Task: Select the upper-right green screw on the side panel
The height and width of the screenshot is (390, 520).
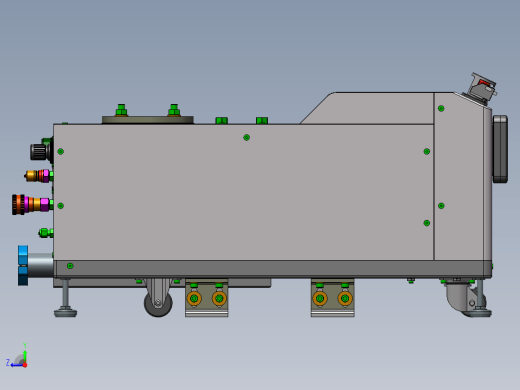Action: pos(427,152)
